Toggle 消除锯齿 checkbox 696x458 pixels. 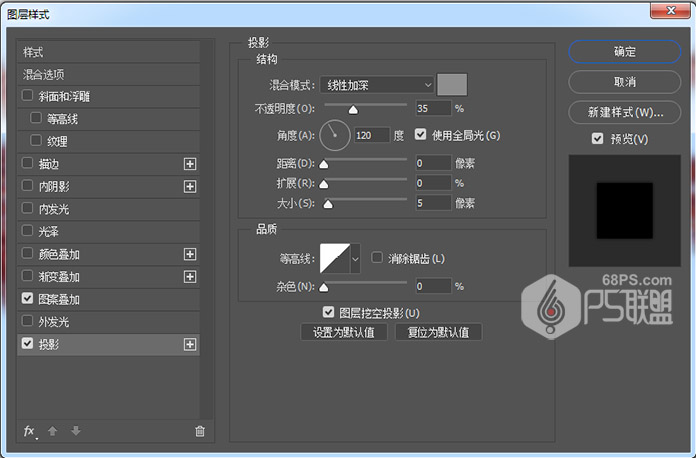pos(377,258)
